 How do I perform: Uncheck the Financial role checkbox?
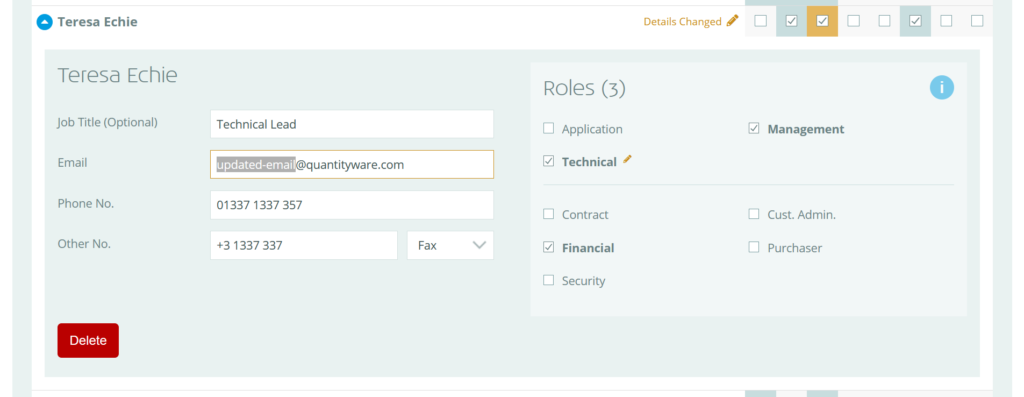tap(549, 247)
